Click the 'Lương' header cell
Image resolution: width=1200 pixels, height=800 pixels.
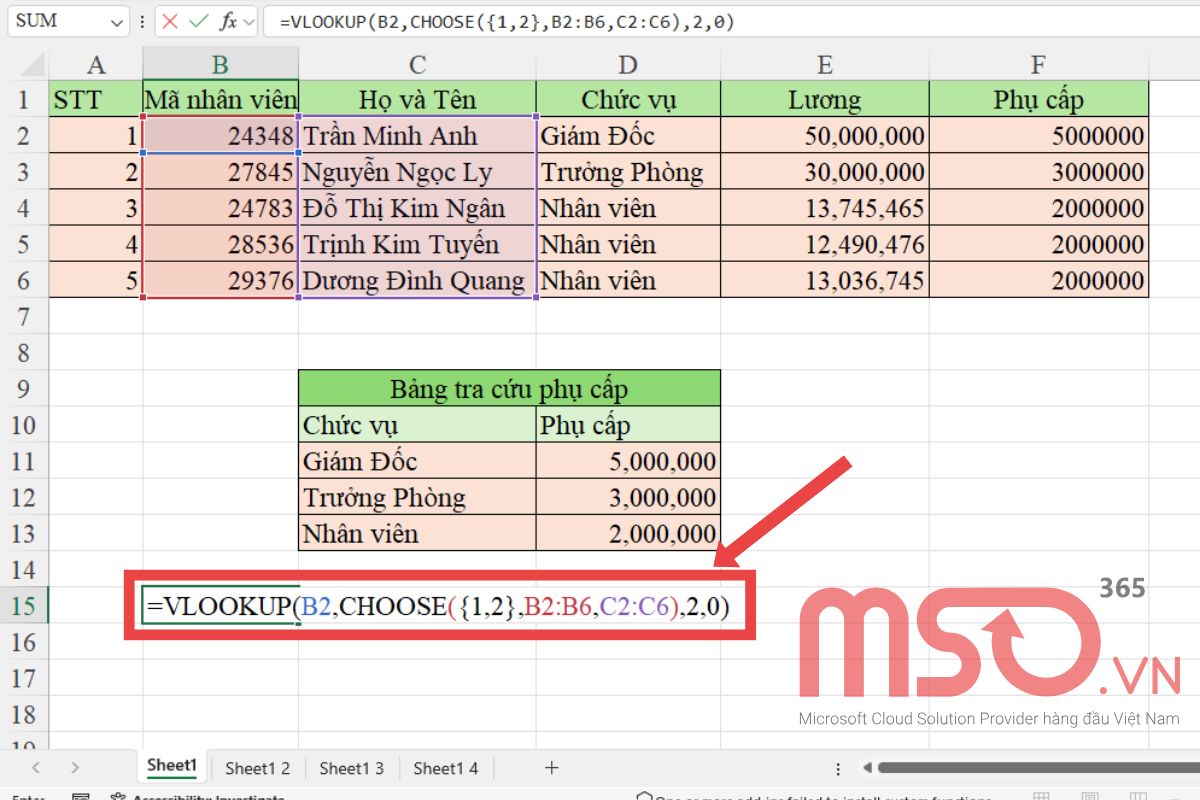coord(825,99)
